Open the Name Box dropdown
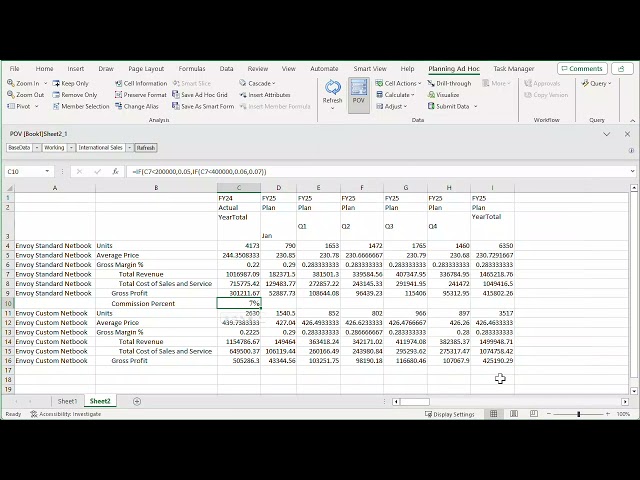Image resolution: width=640 pixels, height=480 pixels. [x=47, y=171]
